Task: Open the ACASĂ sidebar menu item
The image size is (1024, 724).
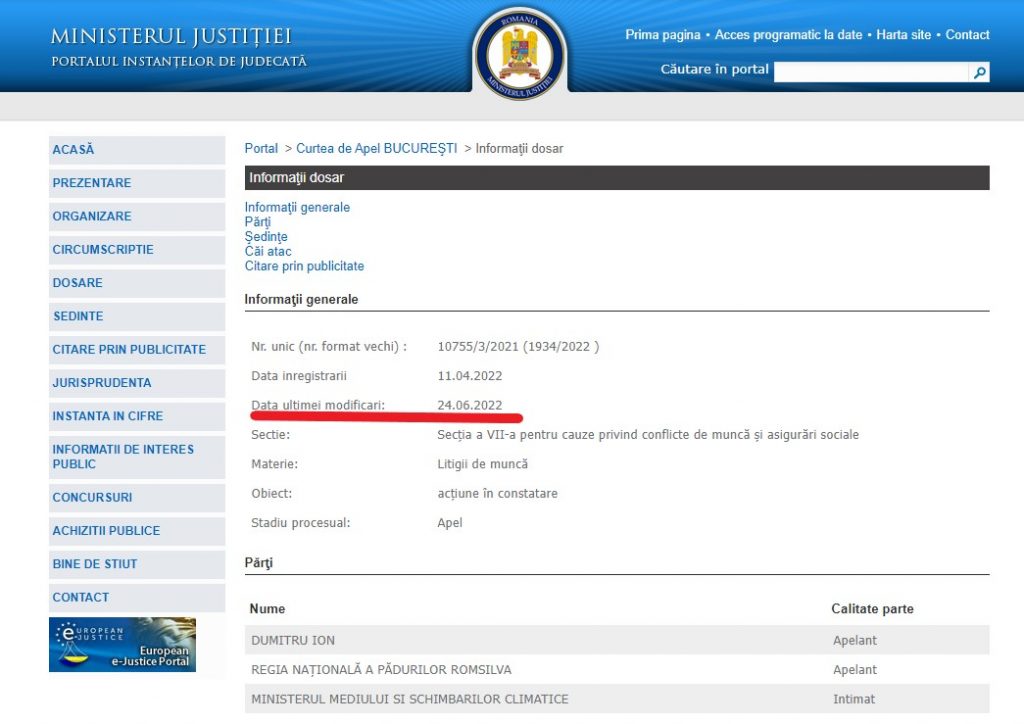Action: point(73,150)
